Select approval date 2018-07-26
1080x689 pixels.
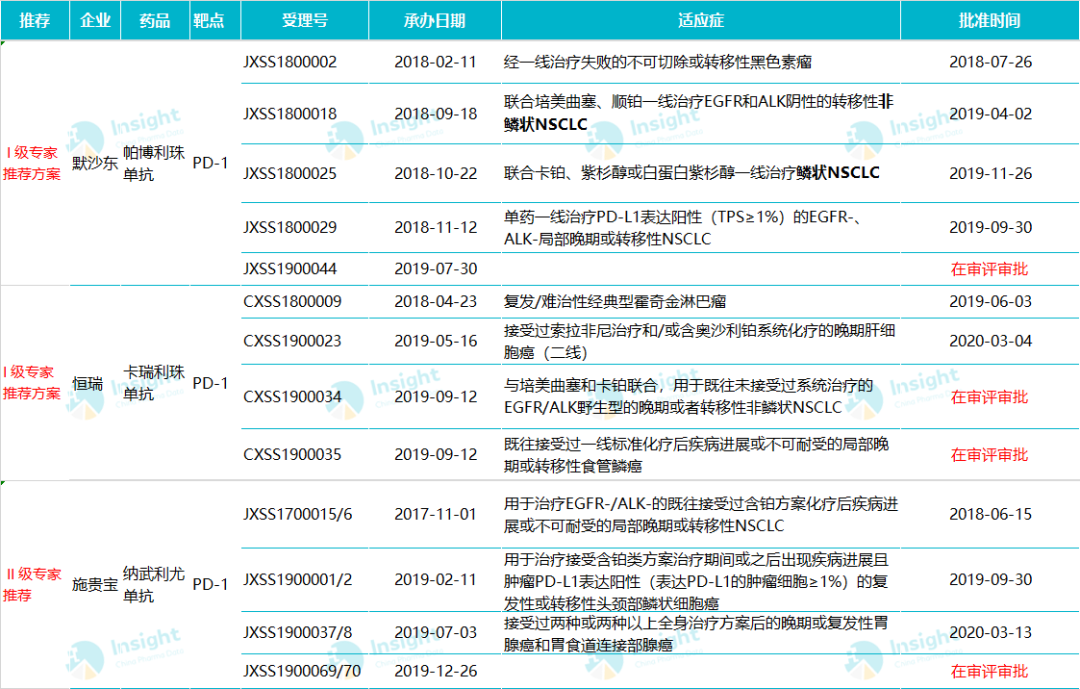point(990,62)
